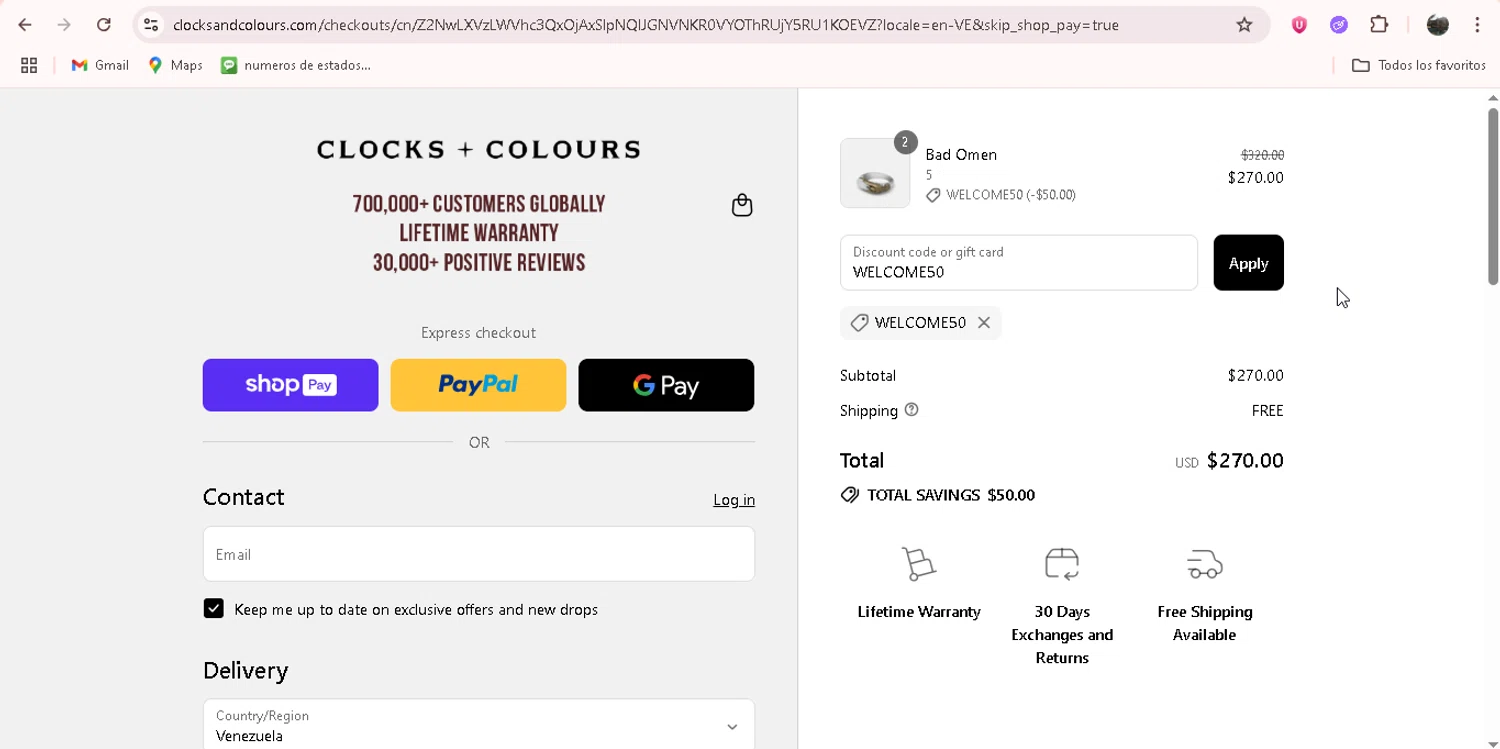Click the Bad Omen product name
Image resolution: width=1500 pixels, height=749 pixels.
coord(961,155)
